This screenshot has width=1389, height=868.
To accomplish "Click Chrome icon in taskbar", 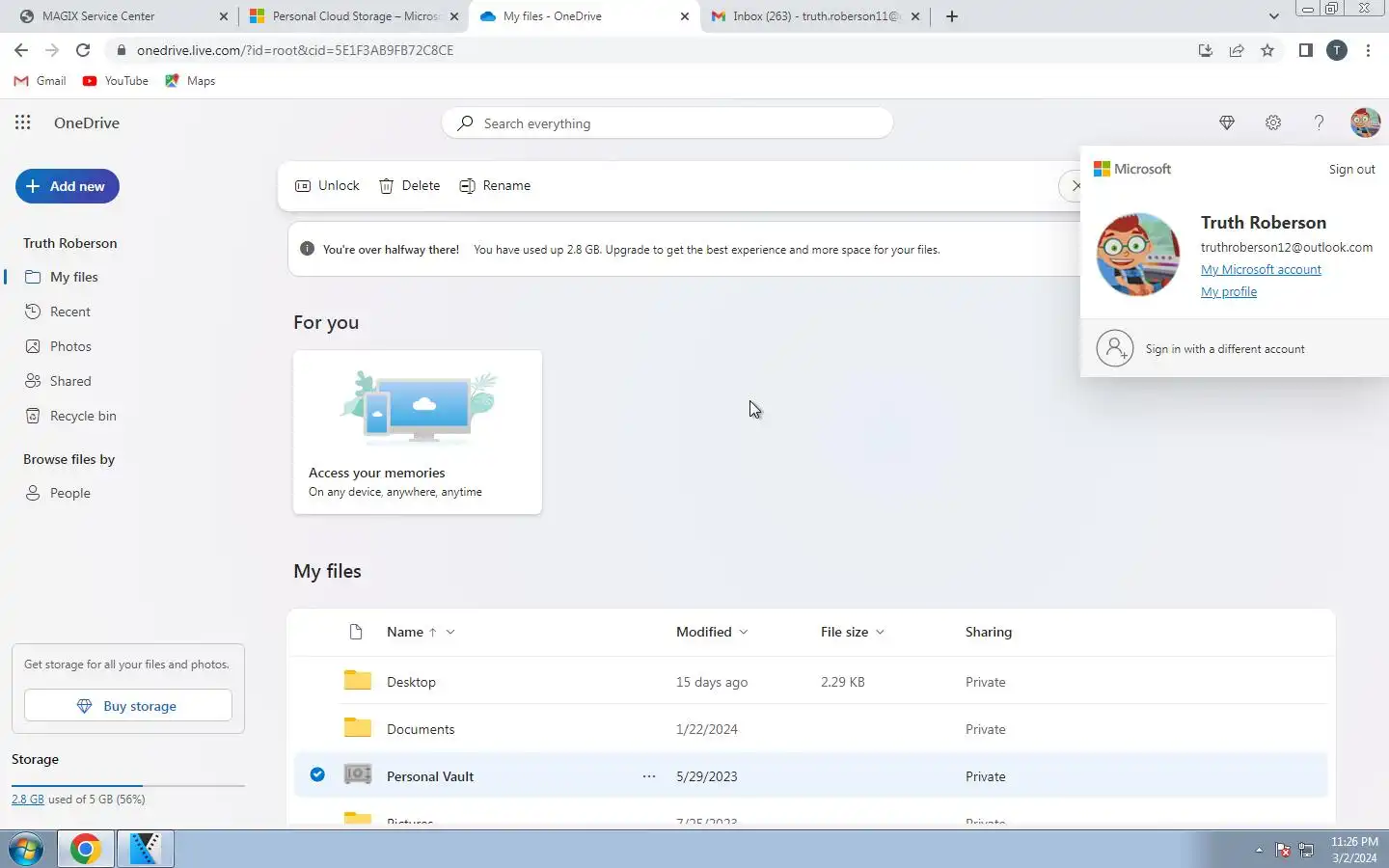I will 85,849.
